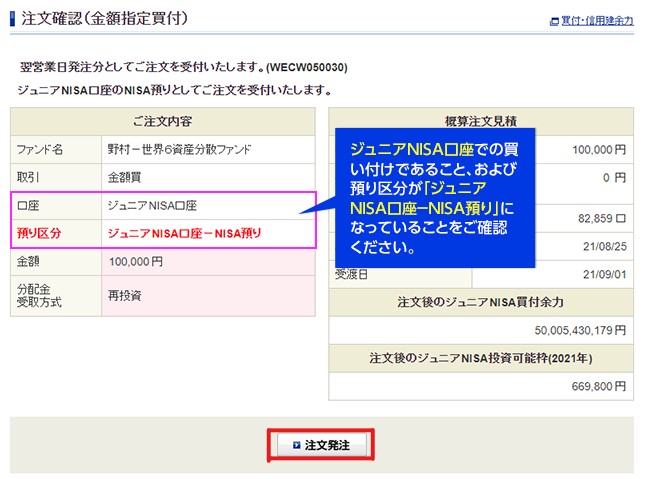Click the 金額 row label
This screenshot has height=479, width=652.
tap(28, 262)
